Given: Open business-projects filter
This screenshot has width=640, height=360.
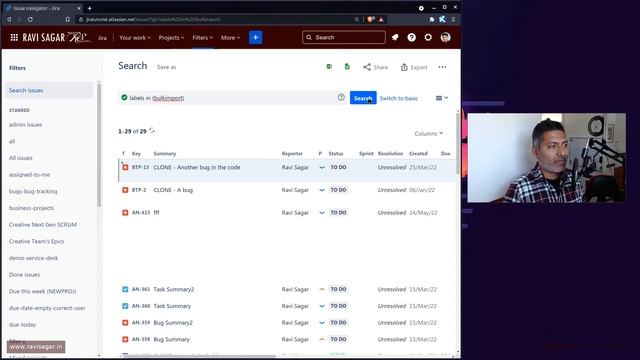Looking at the screenshot, I should click(31, 208).
